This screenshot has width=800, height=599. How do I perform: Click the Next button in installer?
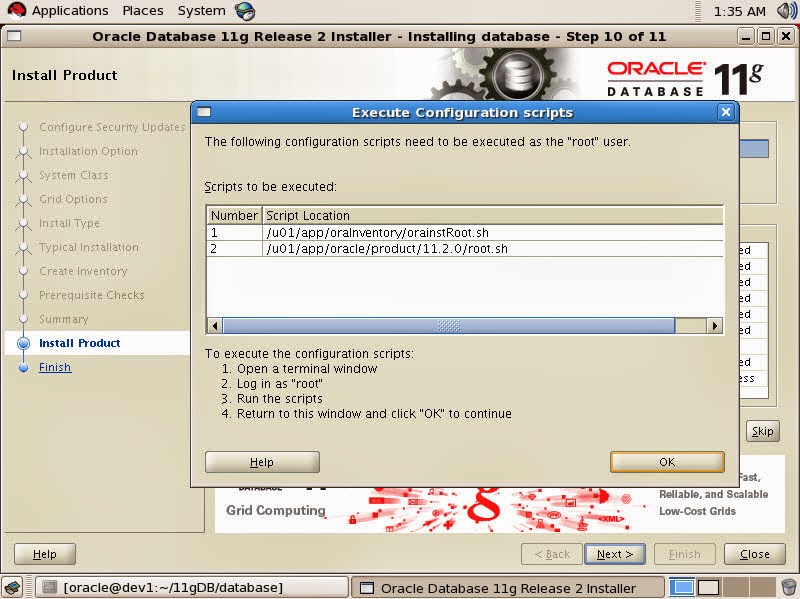click(615, 554)
